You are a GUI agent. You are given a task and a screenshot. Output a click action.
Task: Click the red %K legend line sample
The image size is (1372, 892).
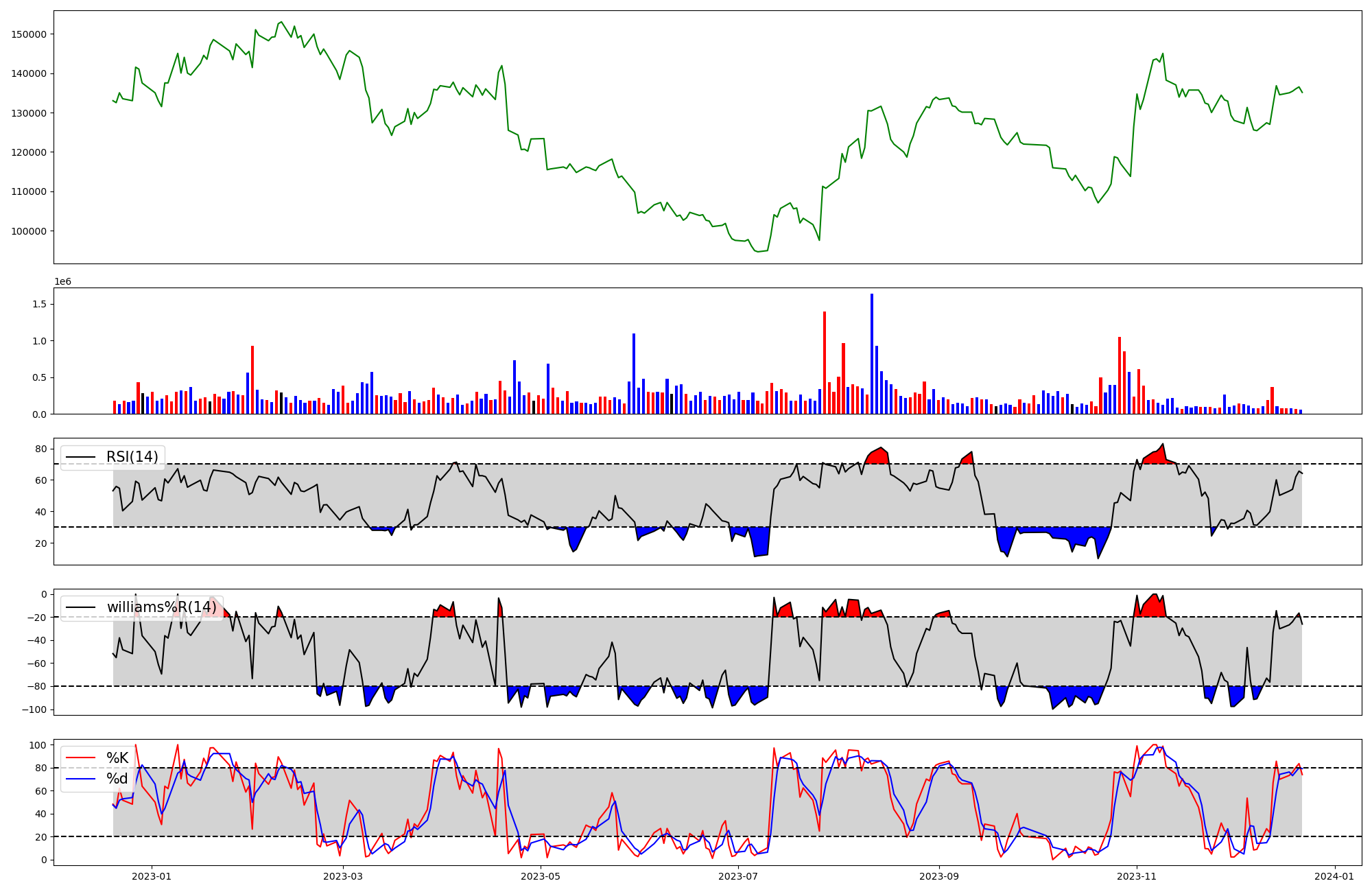click(x=80, y=758)
